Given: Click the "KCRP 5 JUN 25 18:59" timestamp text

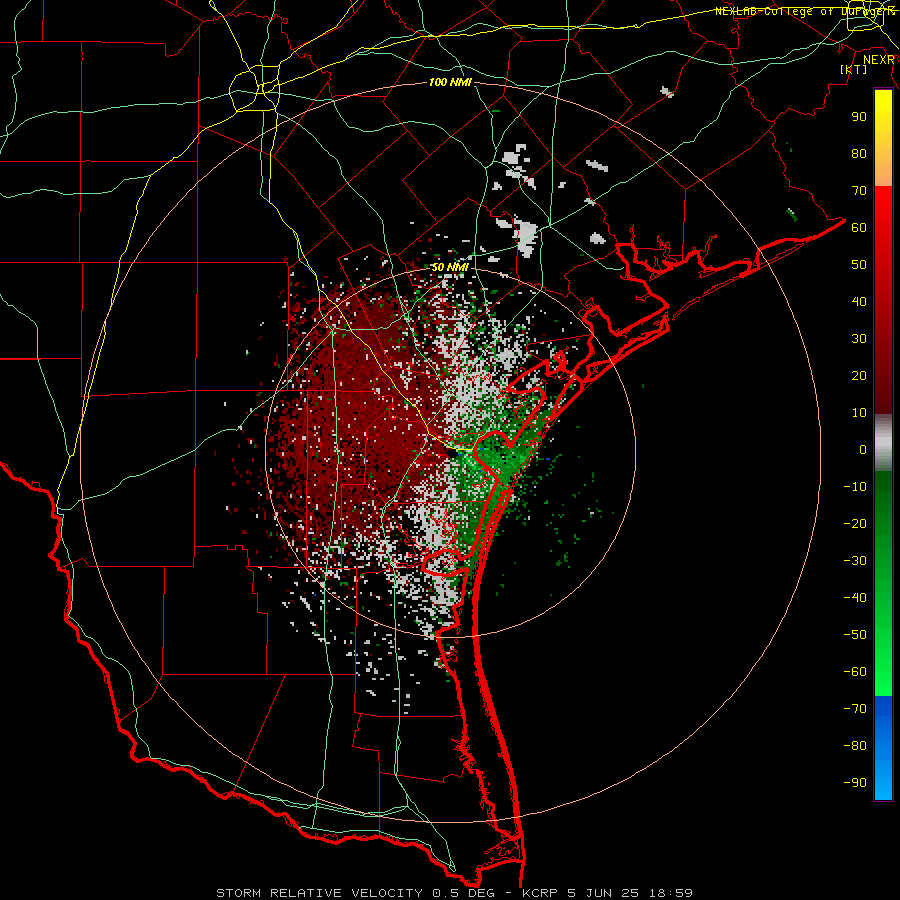Looking at the screenshot, I should [x=607, y=893].
